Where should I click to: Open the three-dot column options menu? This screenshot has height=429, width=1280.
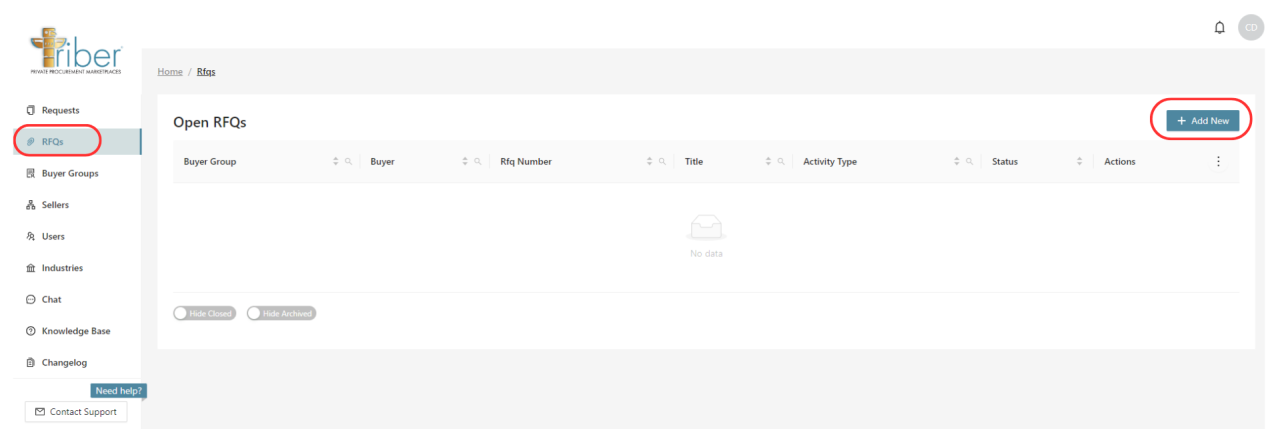(x=1217, y=162)
